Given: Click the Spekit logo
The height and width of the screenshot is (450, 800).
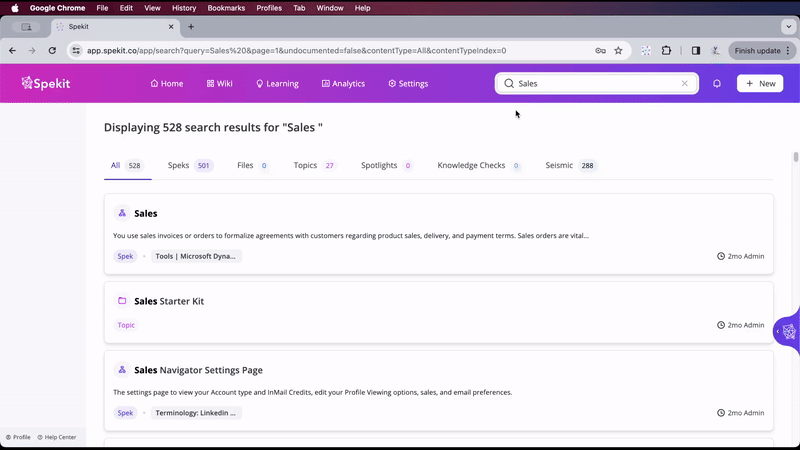Looking at the screenshot, I should 46,83.
